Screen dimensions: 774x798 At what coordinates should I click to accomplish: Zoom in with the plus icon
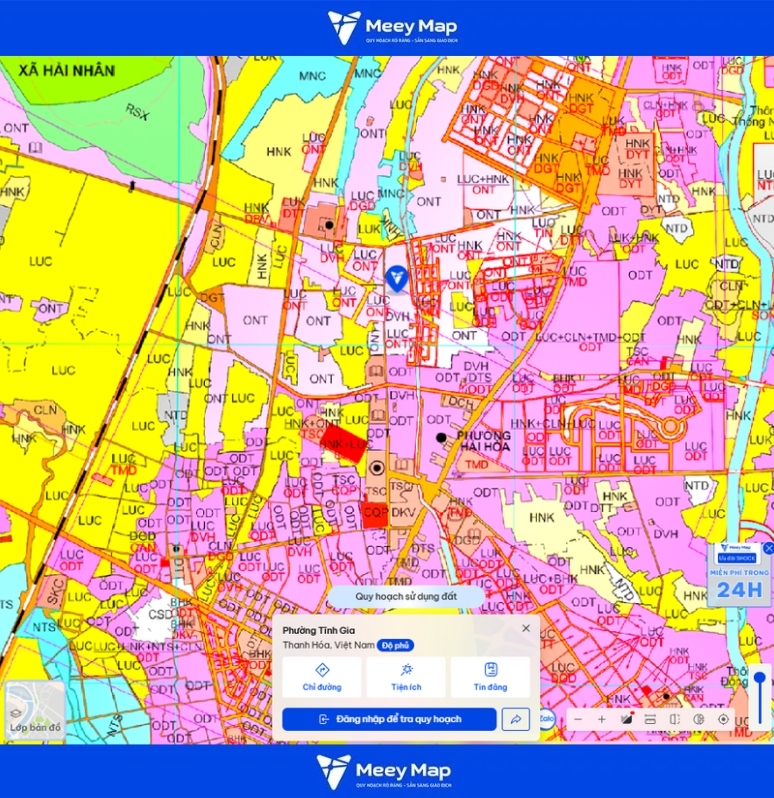[601, 719]
